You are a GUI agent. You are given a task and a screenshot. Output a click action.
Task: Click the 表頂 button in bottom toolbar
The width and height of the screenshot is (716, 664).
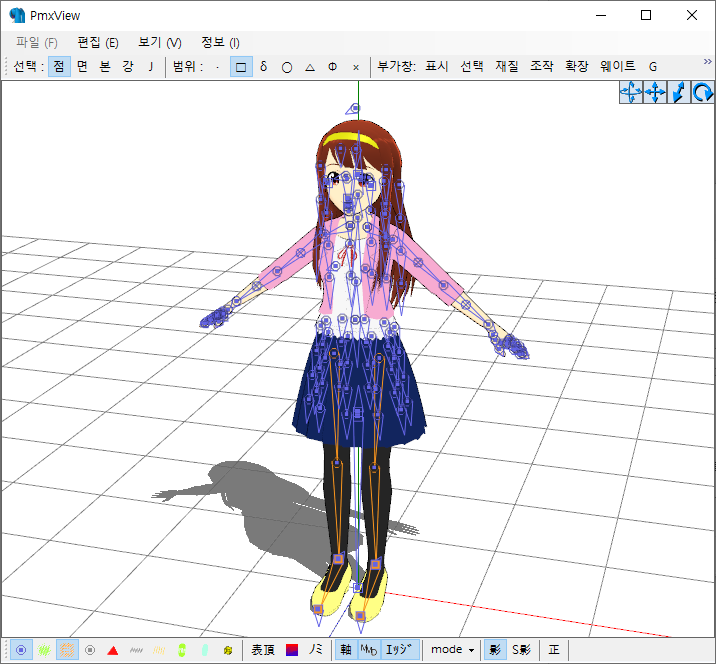point(262,650)
